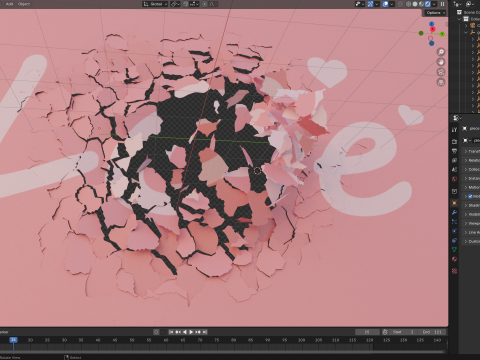Click the End frame field
The image size is (480, 360).
431,332
